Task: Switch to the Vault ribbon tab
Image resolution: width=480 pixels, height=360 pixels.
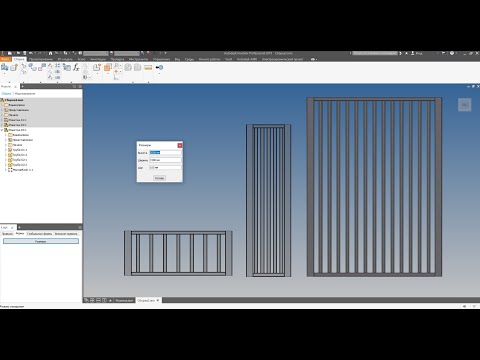Action: click(228, 59)
